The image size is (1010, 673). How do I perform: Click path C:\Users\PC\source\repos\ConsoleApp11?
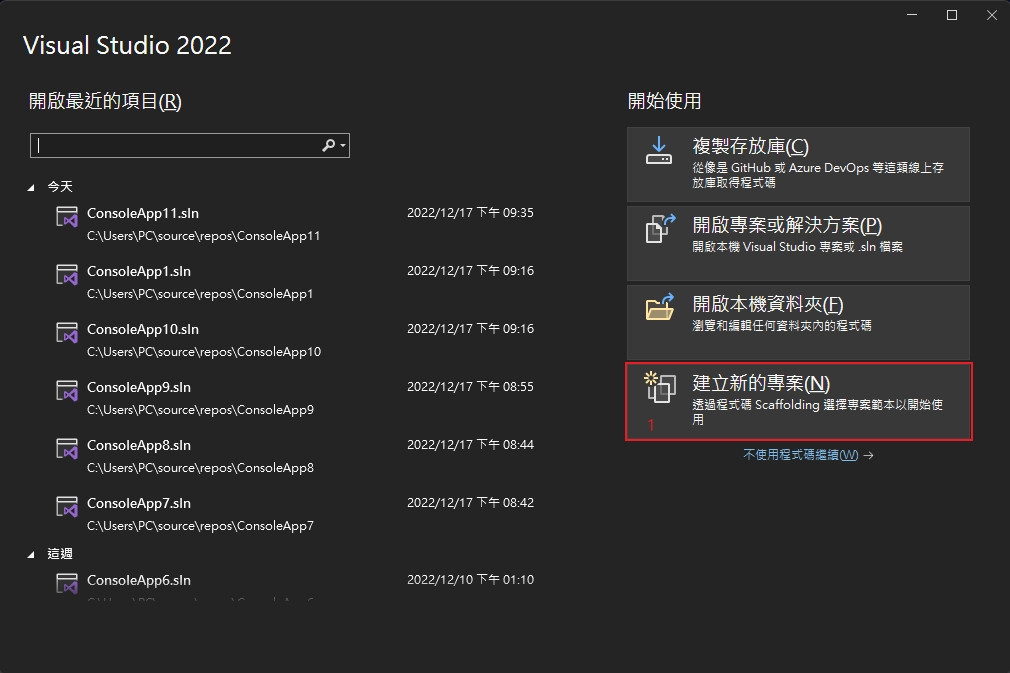click(x=204, y=236)
